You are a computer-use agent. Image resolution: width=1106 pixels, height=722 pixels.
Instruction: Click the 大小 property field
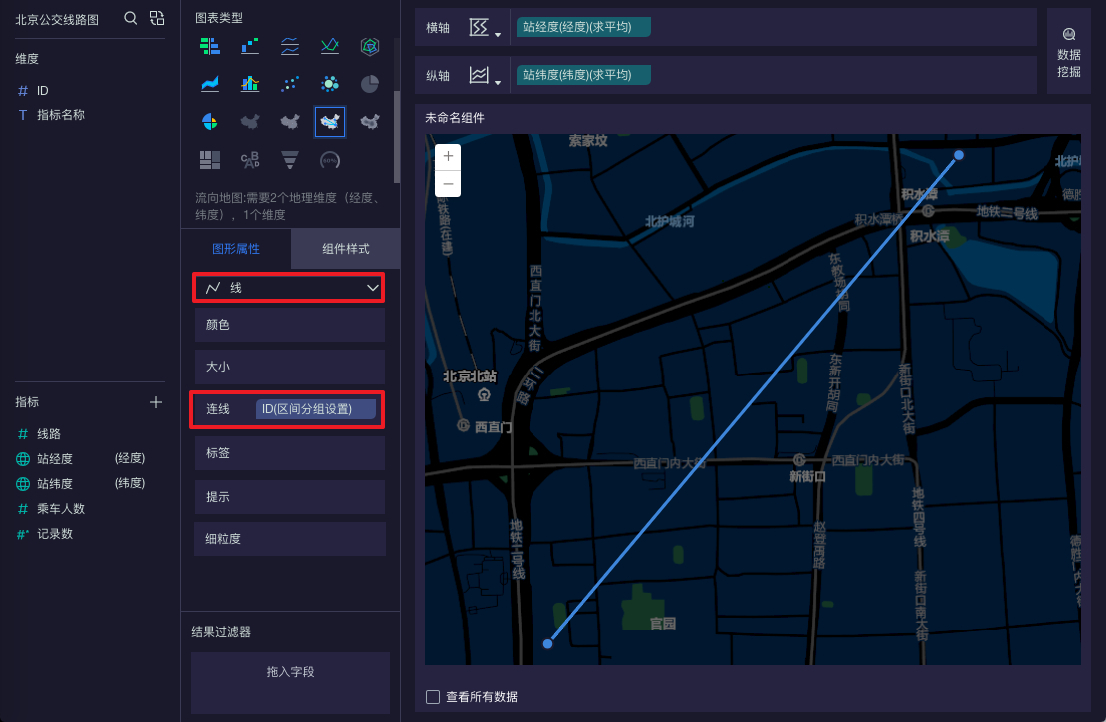tap(289, 367)
